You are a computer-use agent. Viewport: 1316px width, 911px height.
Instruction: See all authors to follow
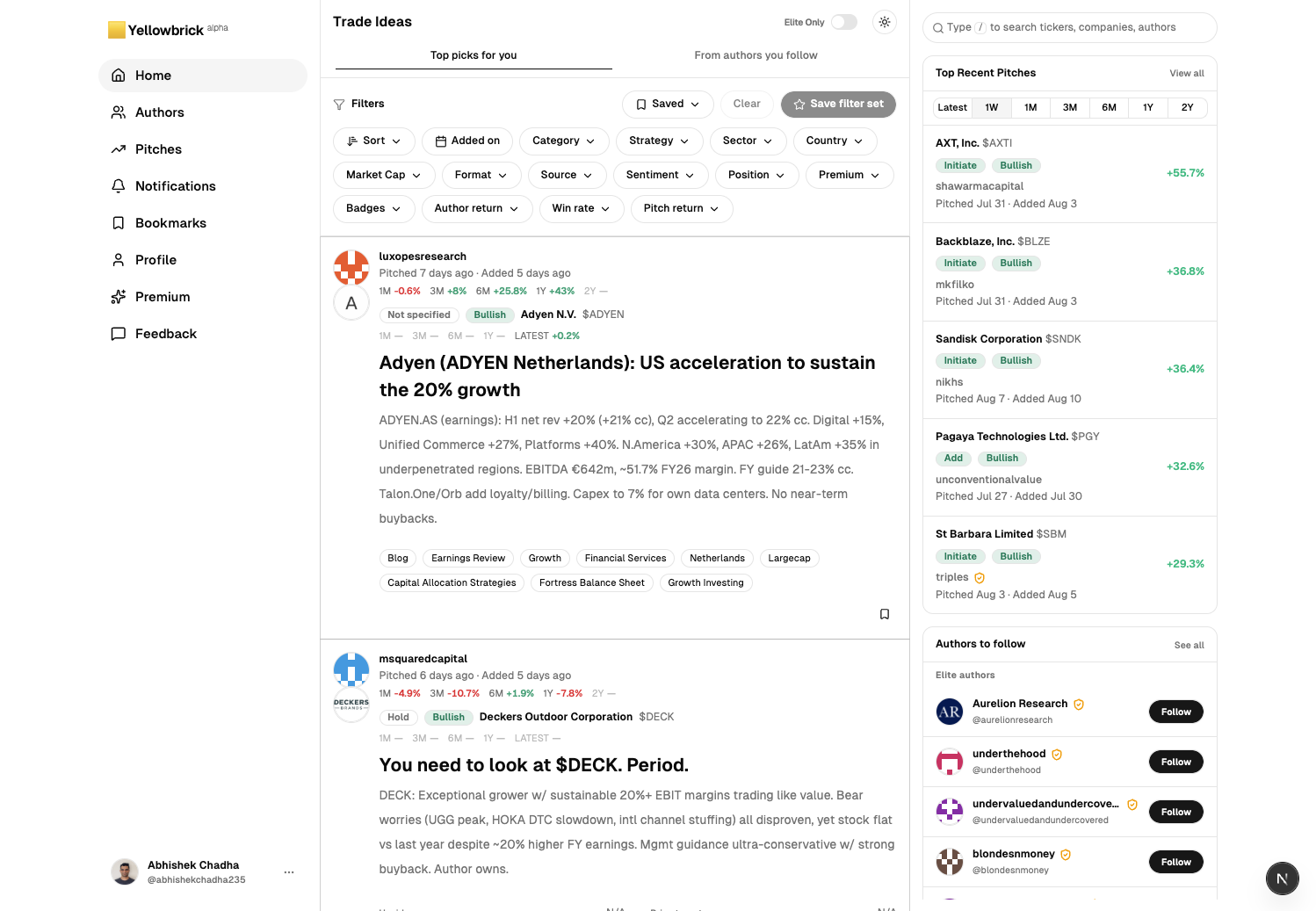(x=1189, y=646)
